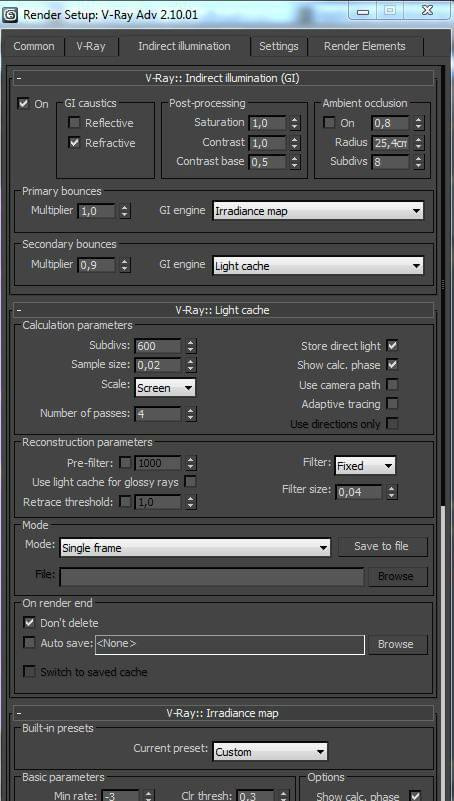Screen dimensions: 454x801
Task: Click the Save to file button
Action: pos(381,546)
